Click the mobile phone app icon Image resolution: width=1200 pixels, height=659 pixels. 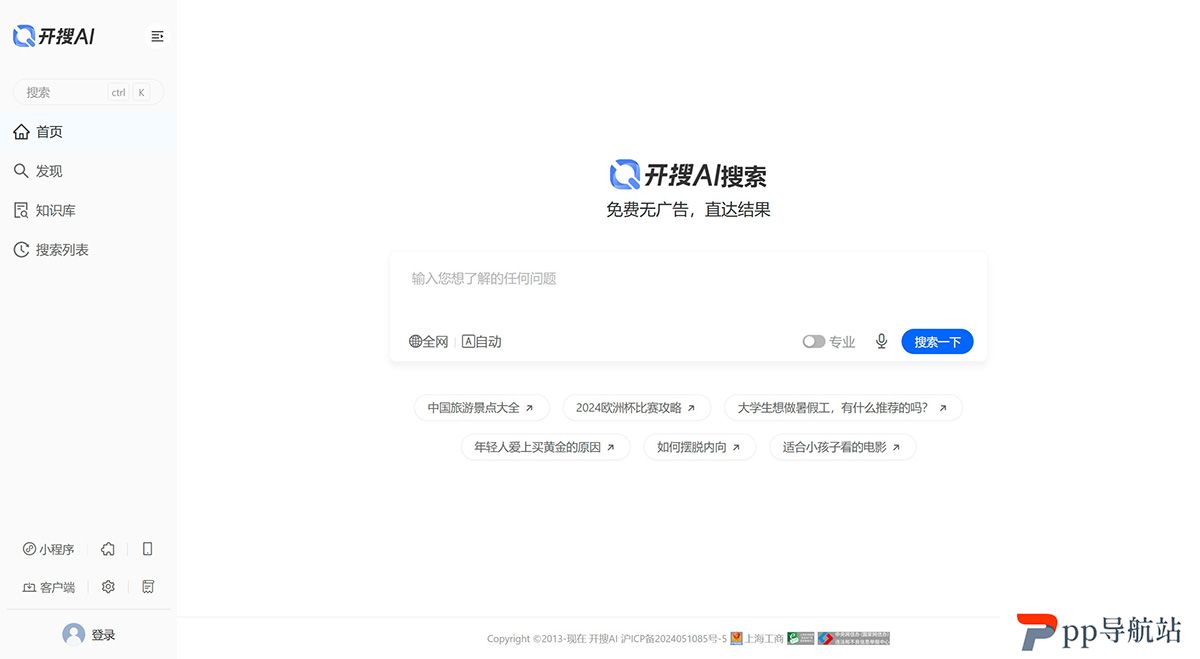(148, 549)
